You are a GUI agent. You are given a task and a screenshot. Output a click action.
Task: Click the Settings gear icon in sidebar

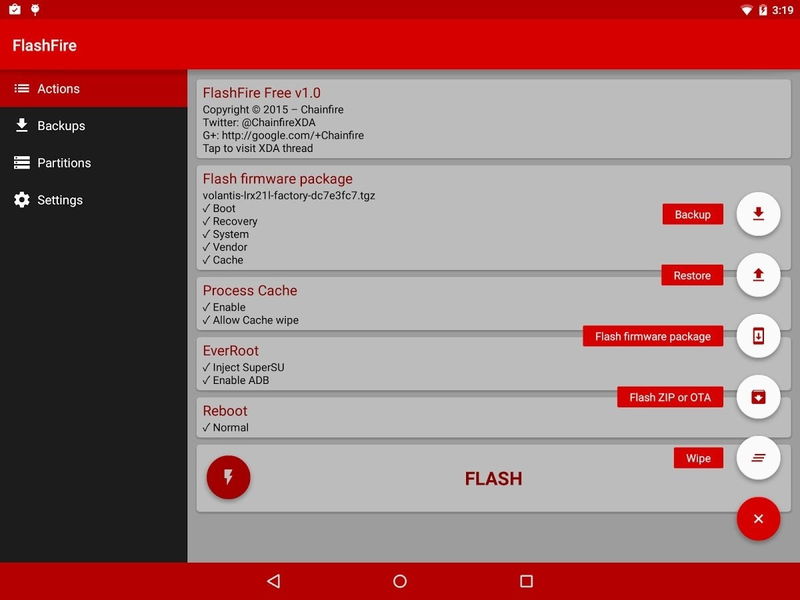[21, 200]
